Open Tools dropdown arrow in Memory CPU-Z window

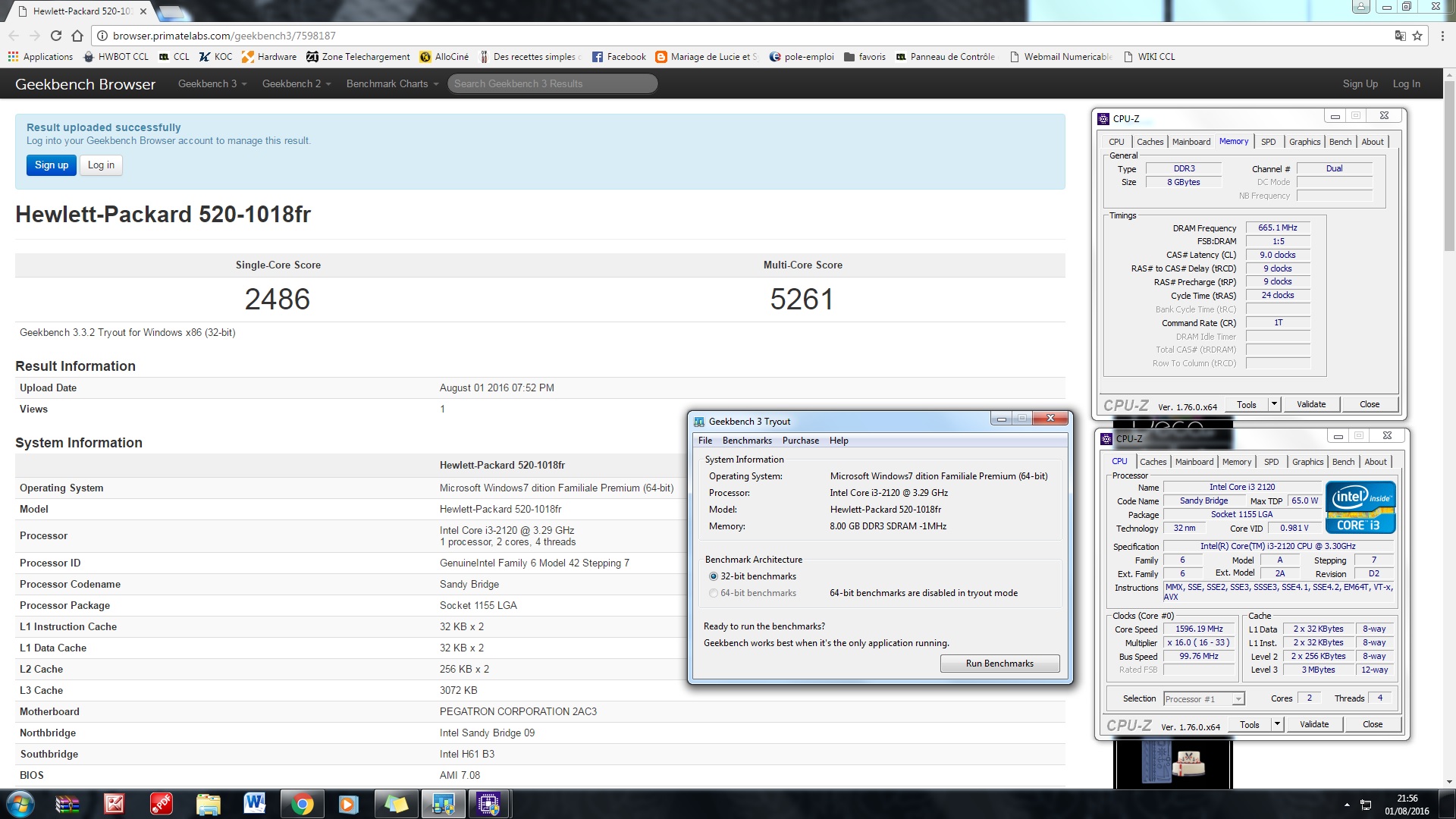[x=1275, y=404]
